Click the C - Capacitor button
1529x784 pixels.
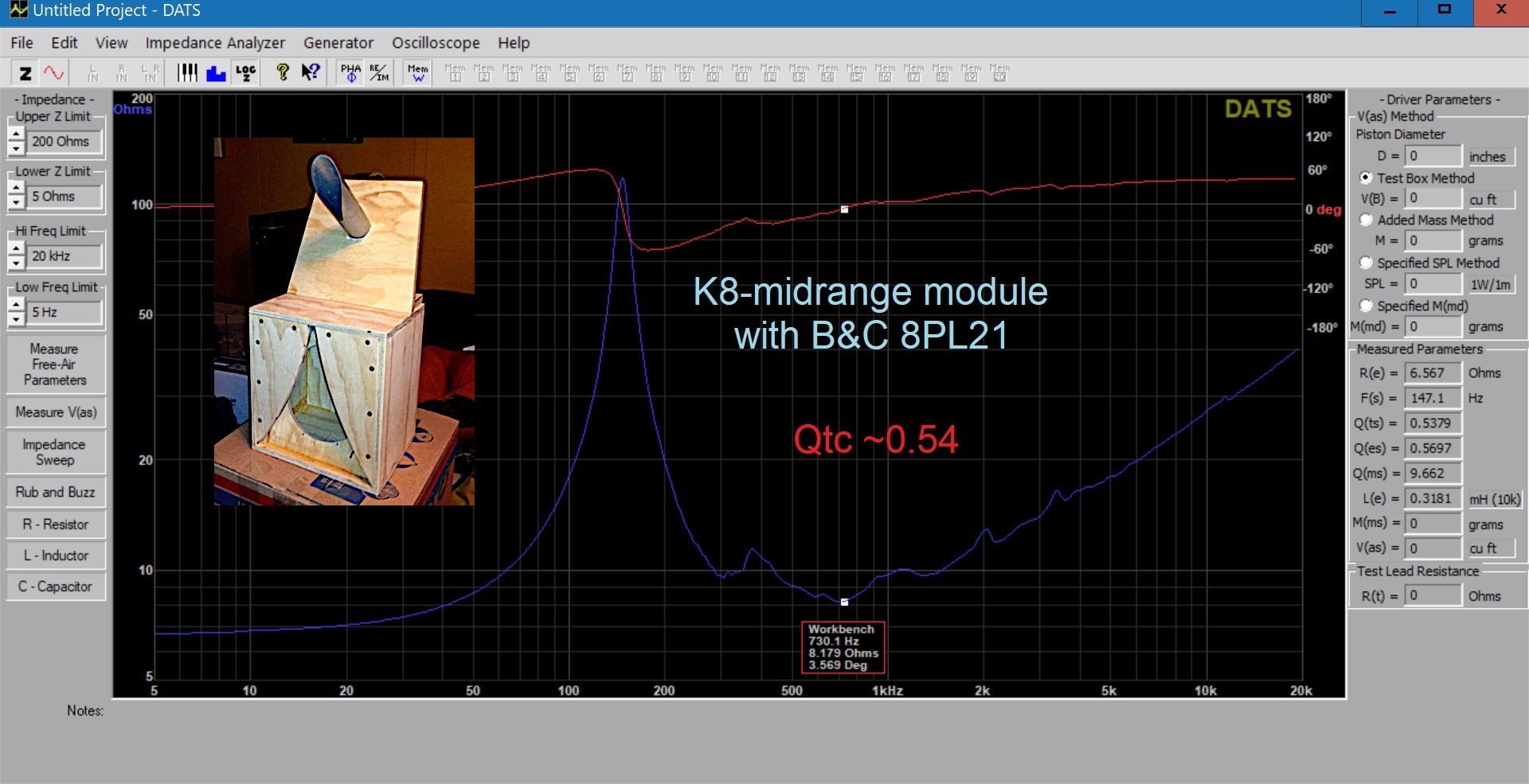pos(55,587)
